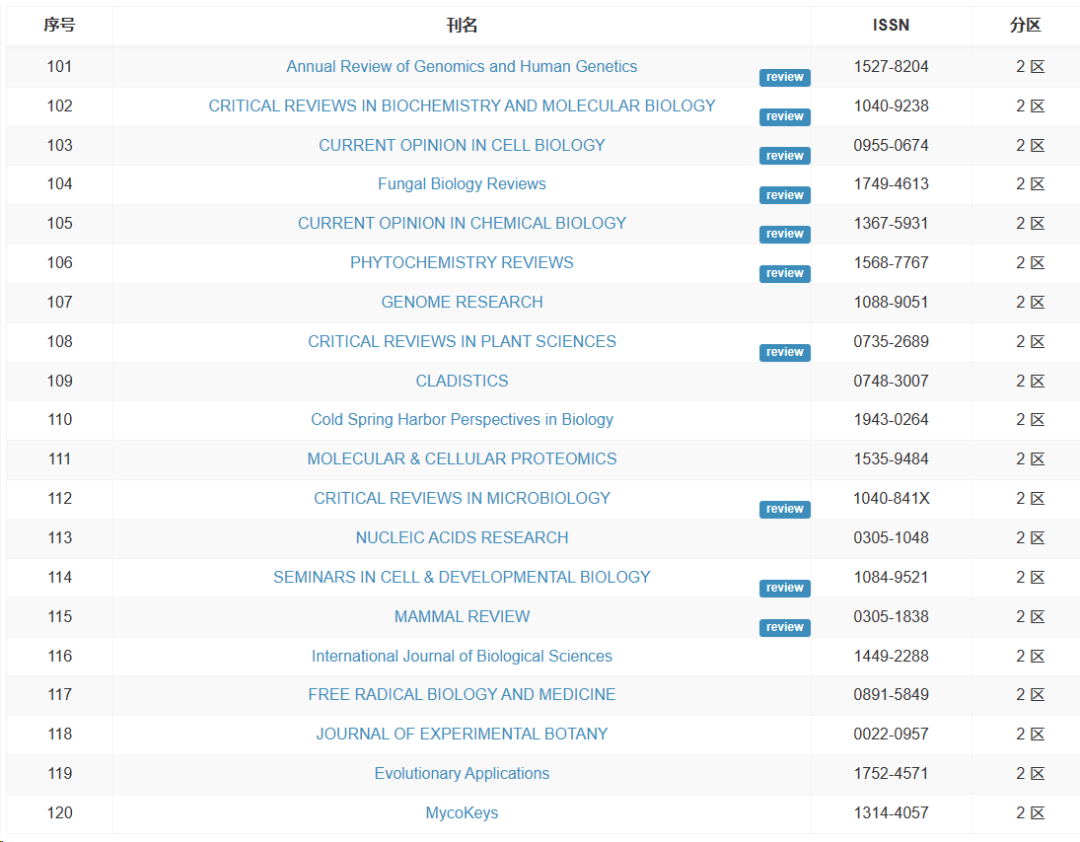This screenshot has height=842, width=1080.
Task: Click serial number 113 cell
Action: [59, 537]
